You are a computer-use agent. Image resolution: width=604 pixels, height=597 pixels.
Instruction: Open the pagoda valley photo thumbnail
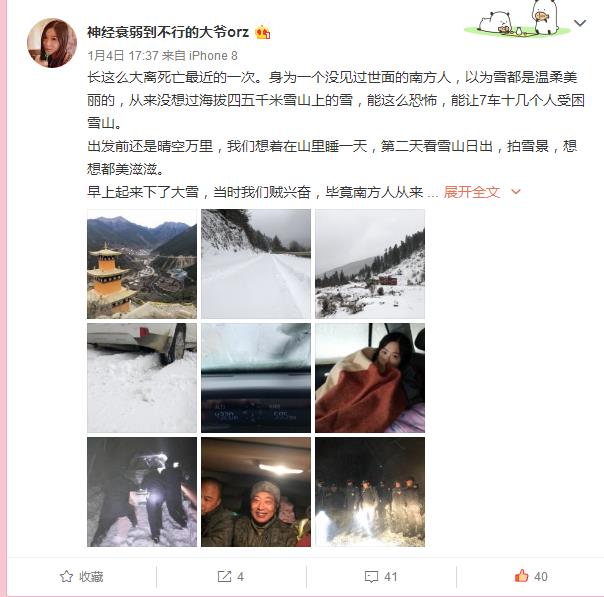point(142,264)
